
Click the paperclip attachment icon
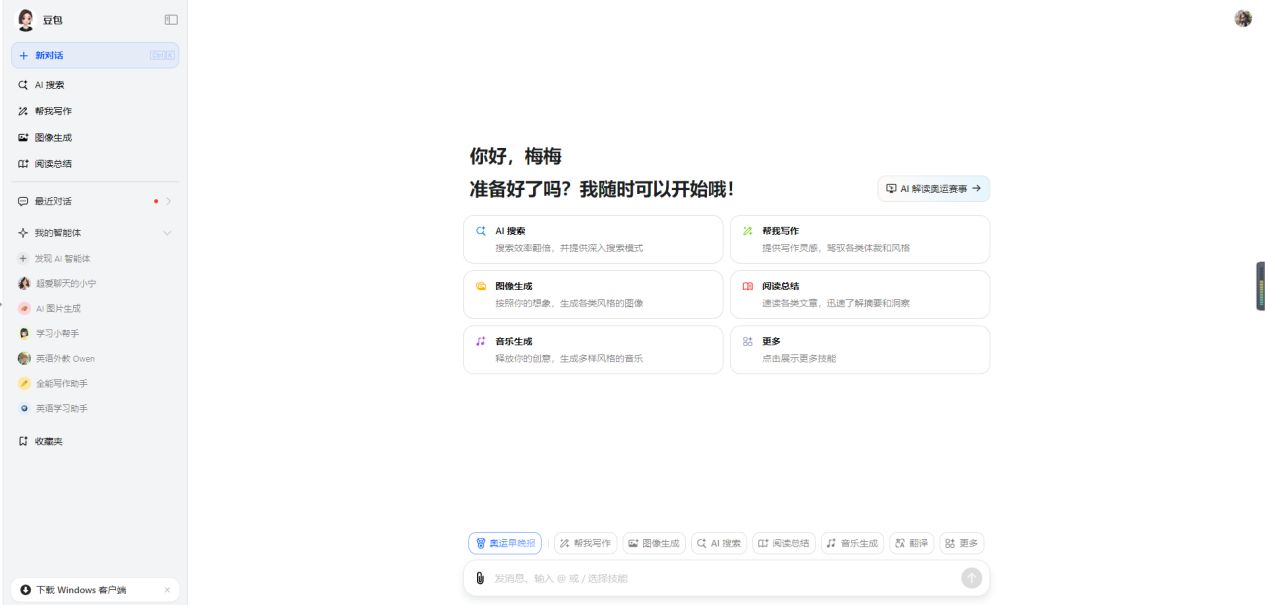480,578
